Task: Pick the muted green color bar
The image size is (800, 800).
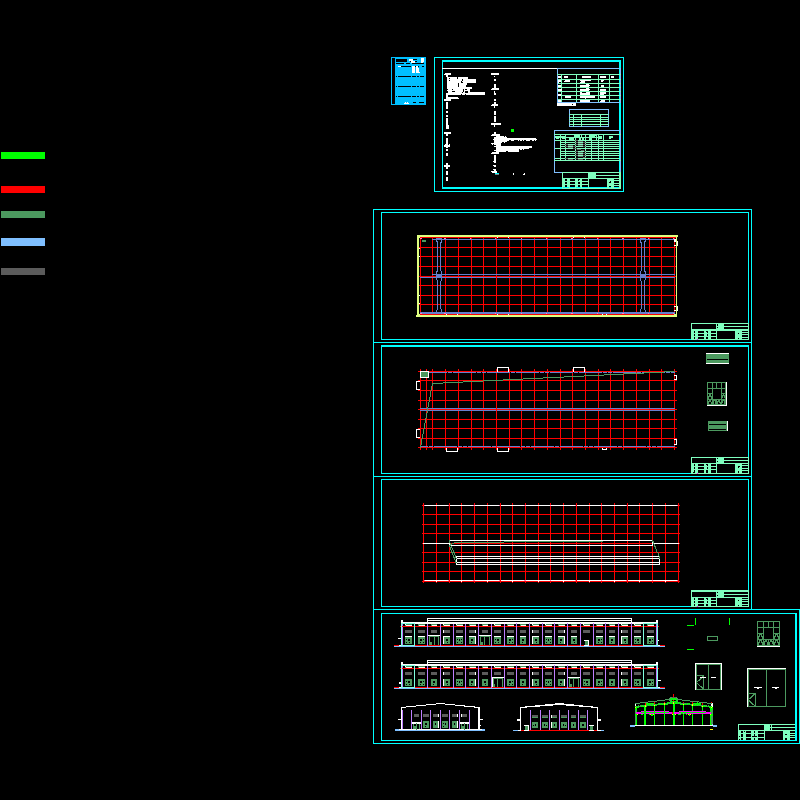Action: 23,215
